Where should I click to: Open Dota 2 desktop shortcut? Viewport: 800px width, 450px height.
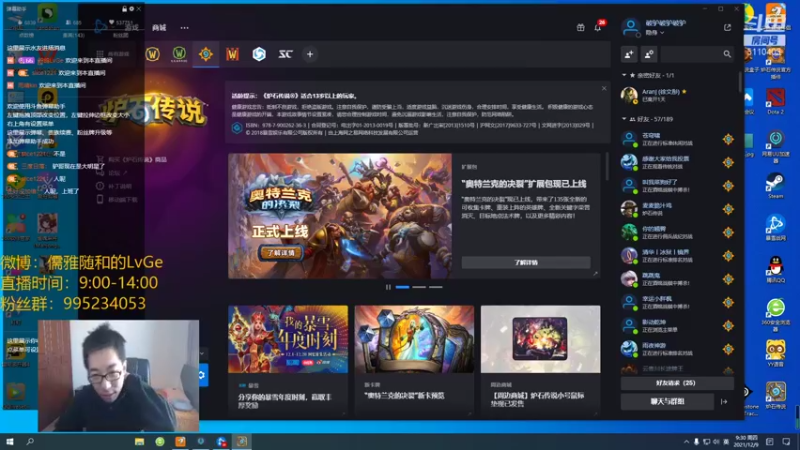(775, 100)
